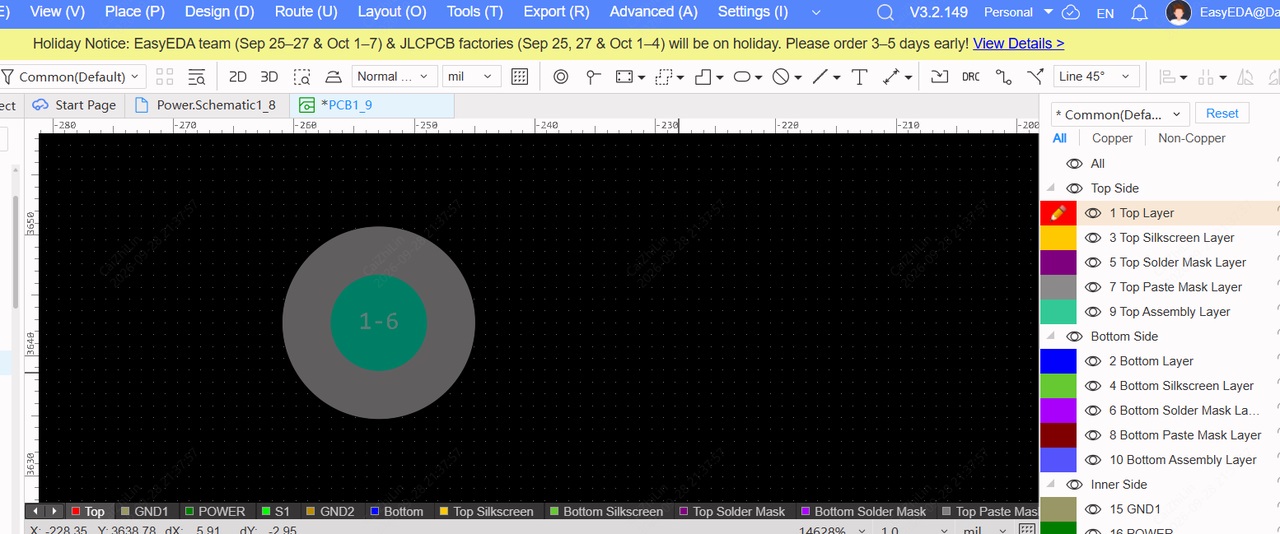Select the differential pair routing tool
Screen dimensions: 1280x534
pyautogui.click(x=1035, y=77)
